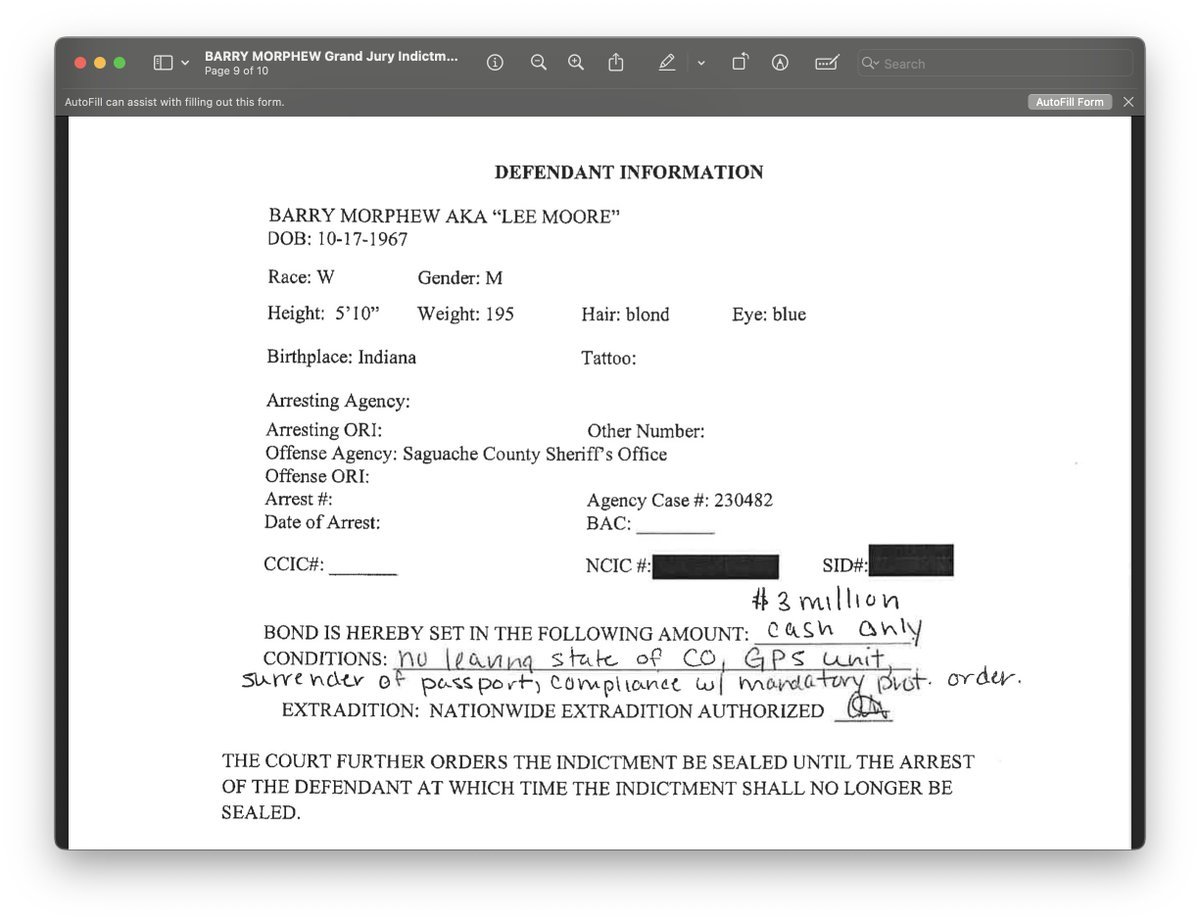This screenshot has height=922, width=1200.
Task: Click 'Agency Case #: 230482' text
Action: (x=680, y=500)
